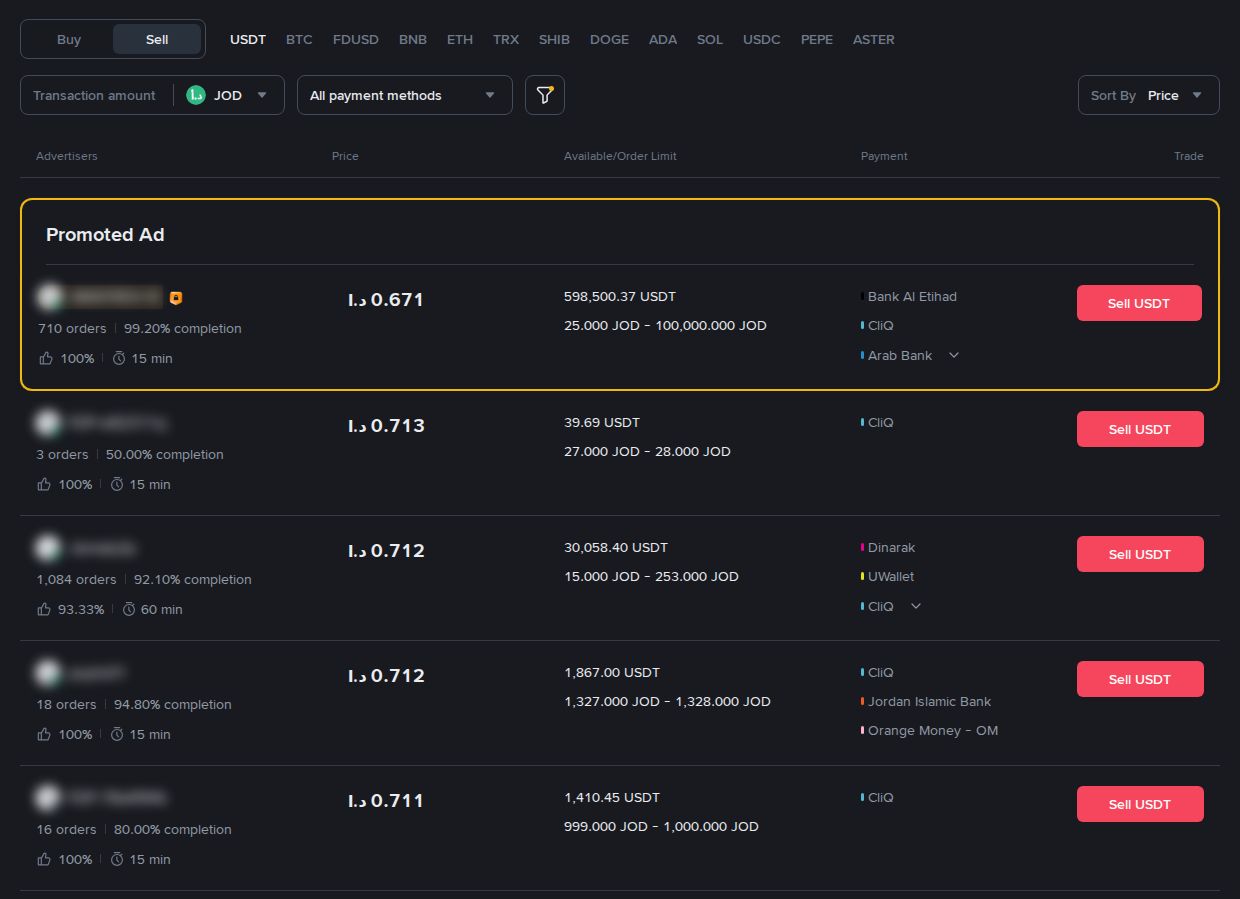Click the 598,500.37 USDT available amount
Image resolution: width=1240 pixels, height=899 pixels.
click(x=620, y=297)
